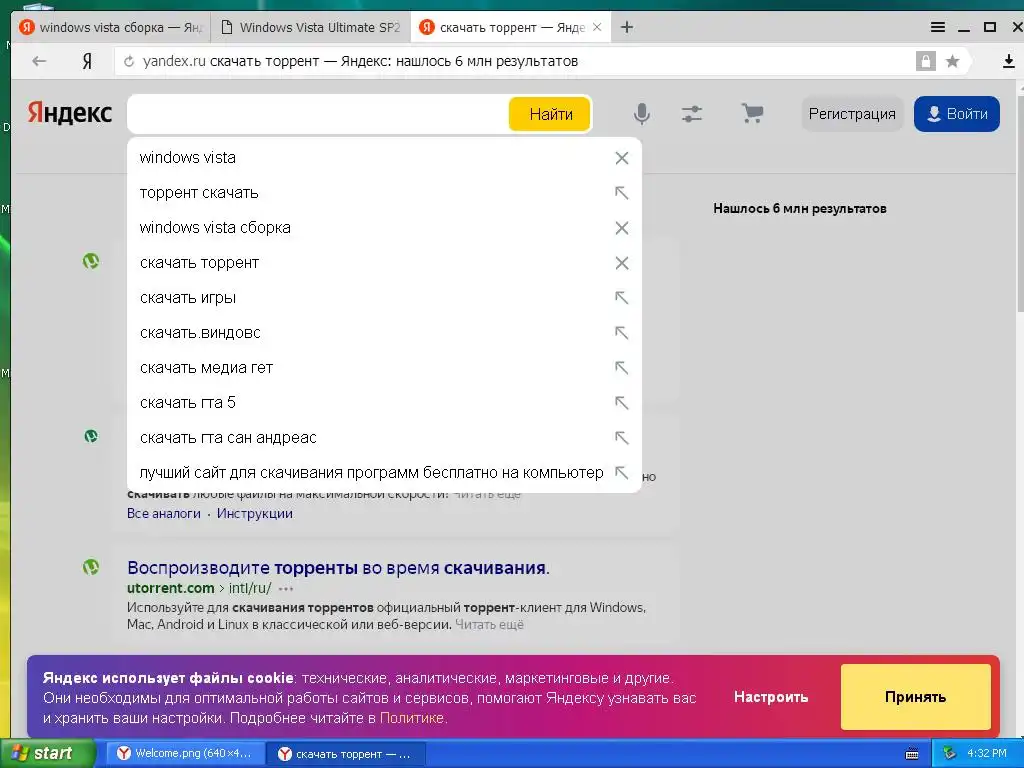Choose 'лучший сайт для скачивания программ' suggestion

point(384,473)
